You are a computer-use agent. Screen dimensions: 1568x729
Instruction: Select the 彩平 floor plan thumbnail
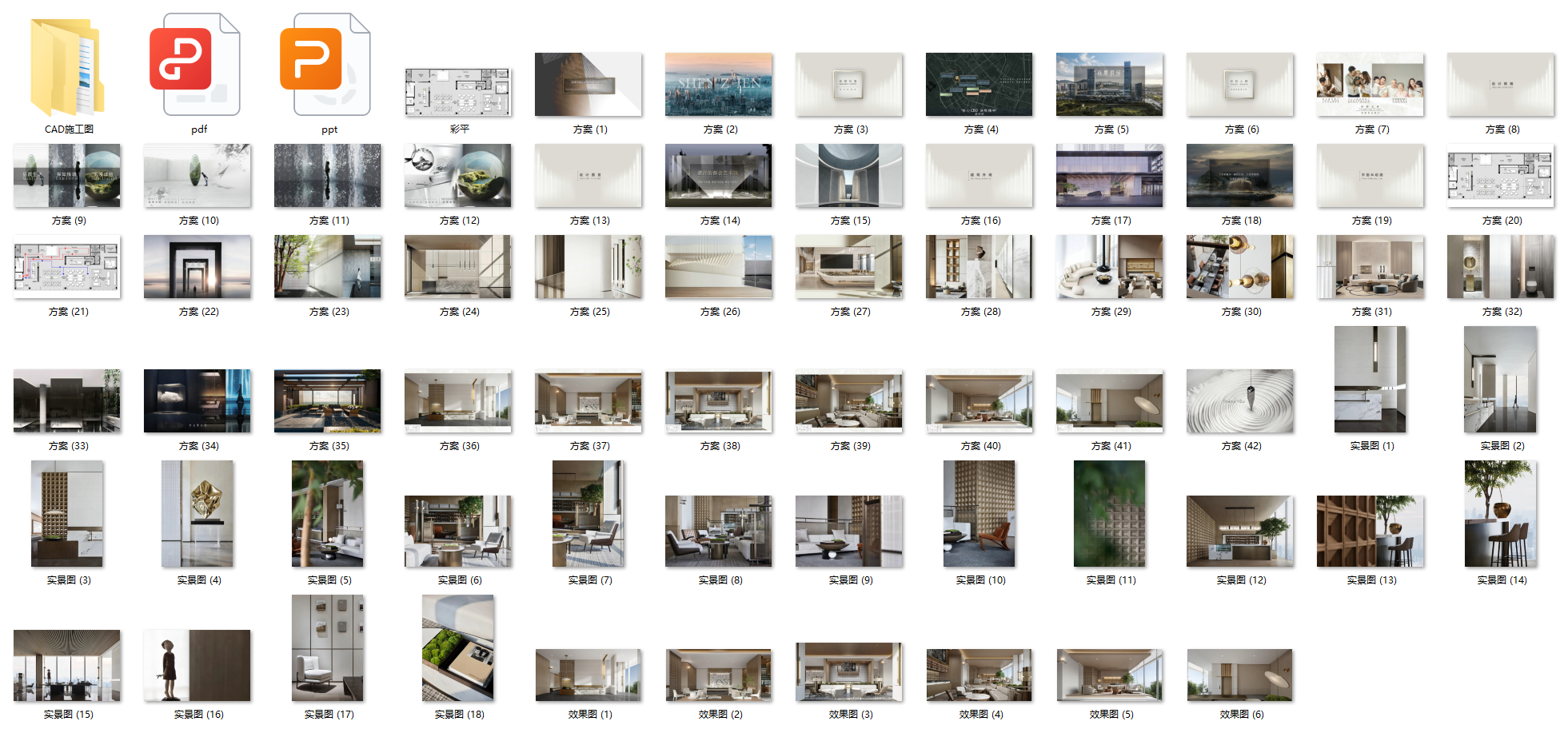458,92
